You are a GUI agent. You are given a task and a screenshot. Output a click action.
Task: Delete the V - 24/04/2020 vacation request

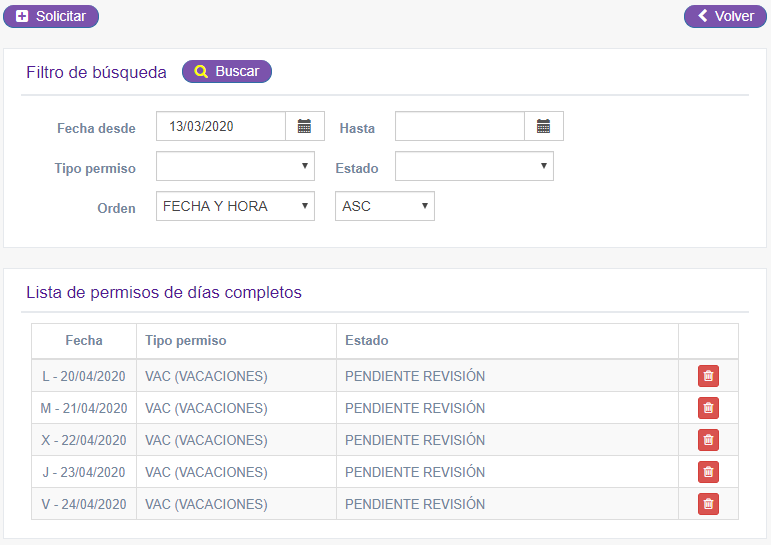click(x=708, y=504)
